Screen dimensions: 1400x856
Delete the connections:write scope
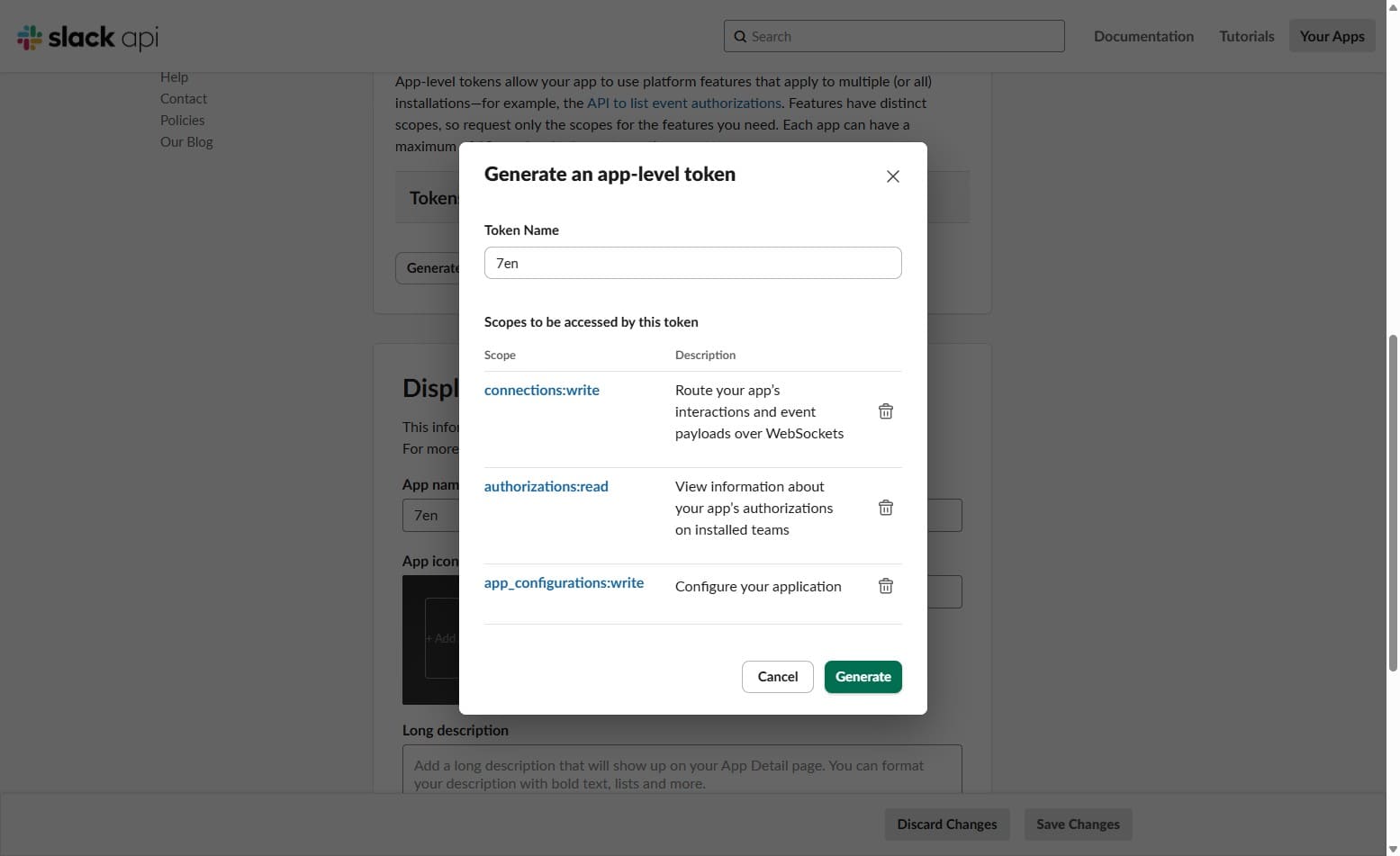pyautogui.click(x=886, y=411)
